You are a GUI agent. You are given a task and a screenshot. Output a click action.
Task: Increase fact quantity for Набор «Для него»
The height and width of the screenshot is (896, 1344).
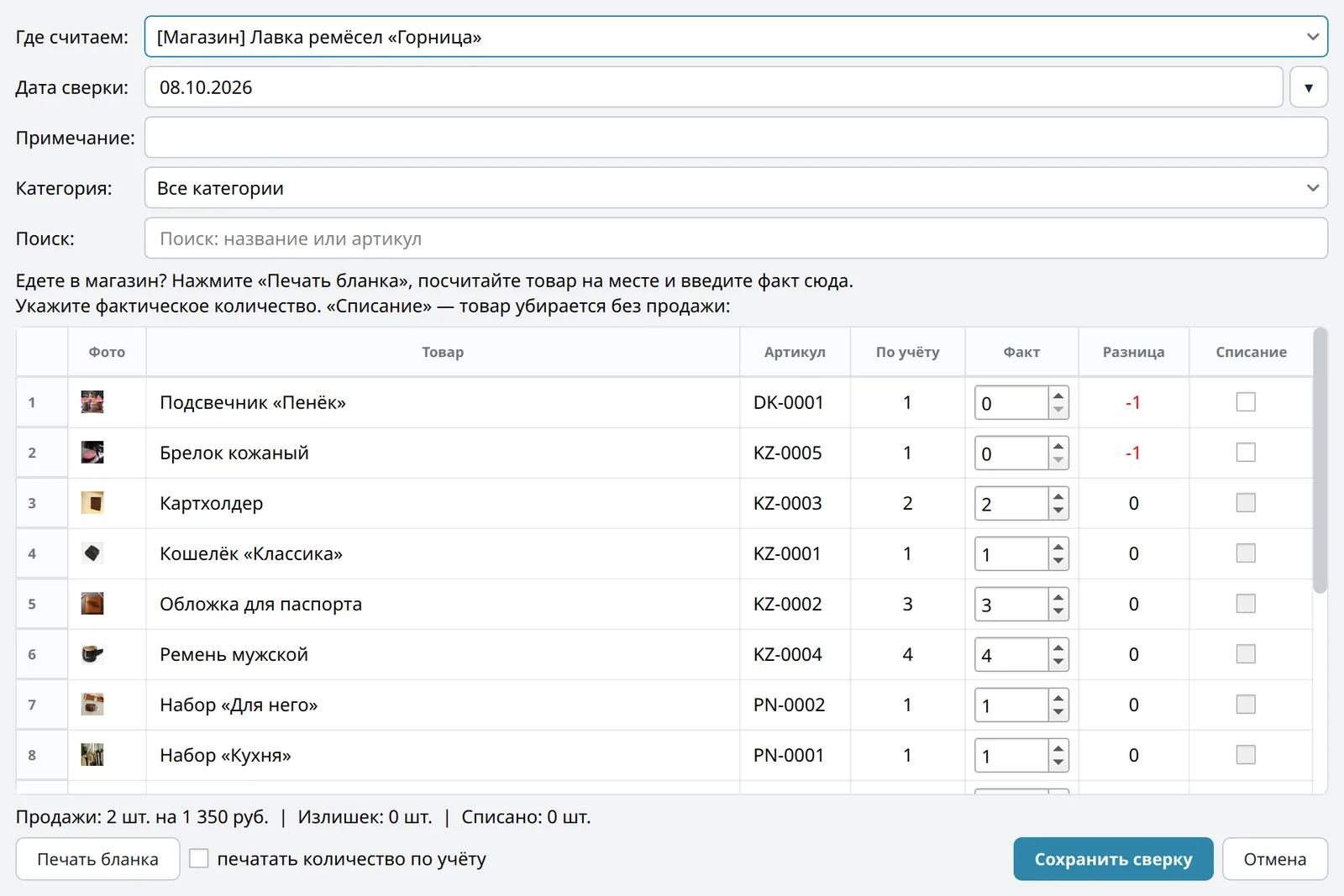[1058, 698]
